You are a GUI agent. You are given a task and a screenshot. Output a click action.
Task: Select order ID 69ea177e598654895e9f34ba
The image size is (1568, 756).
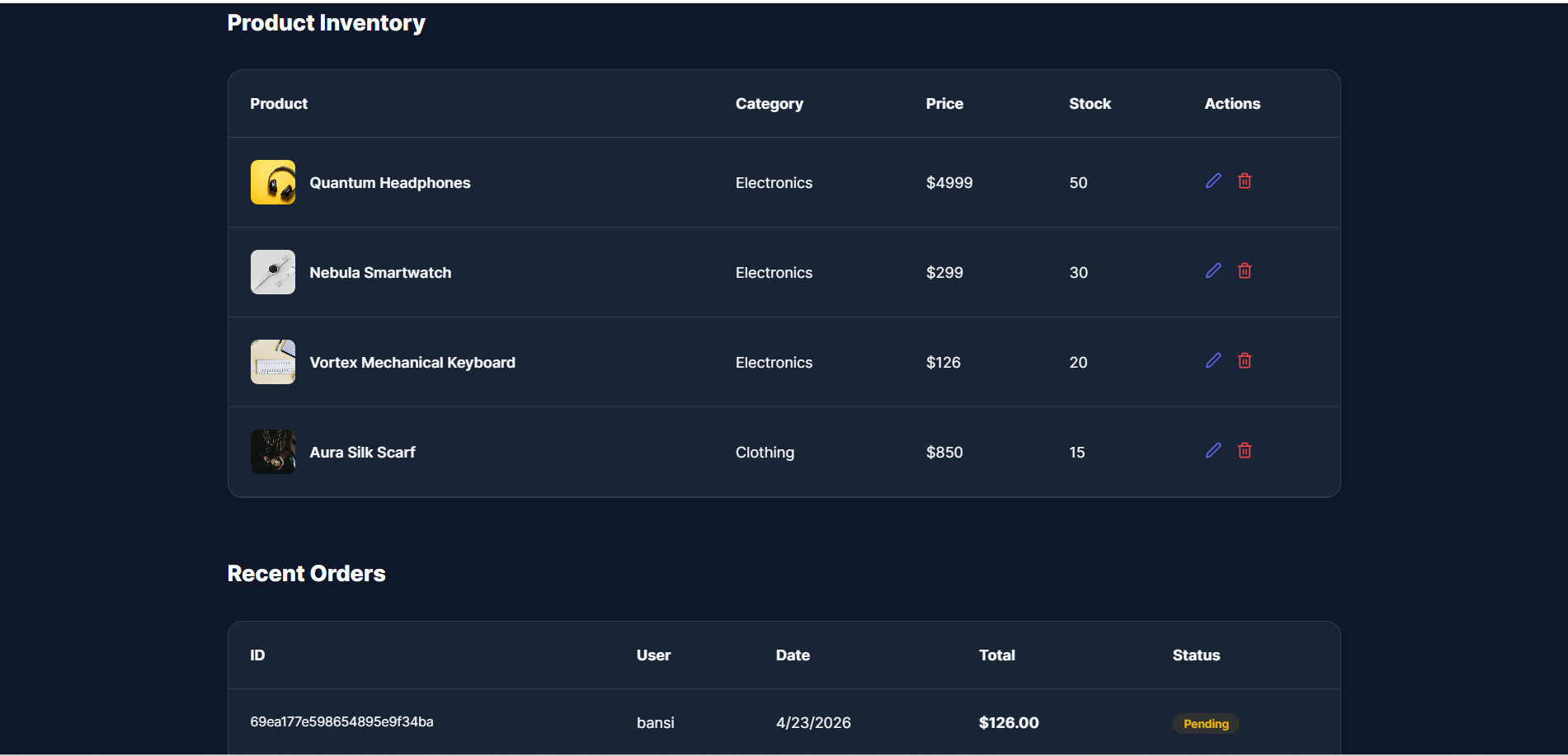(341, 722)
